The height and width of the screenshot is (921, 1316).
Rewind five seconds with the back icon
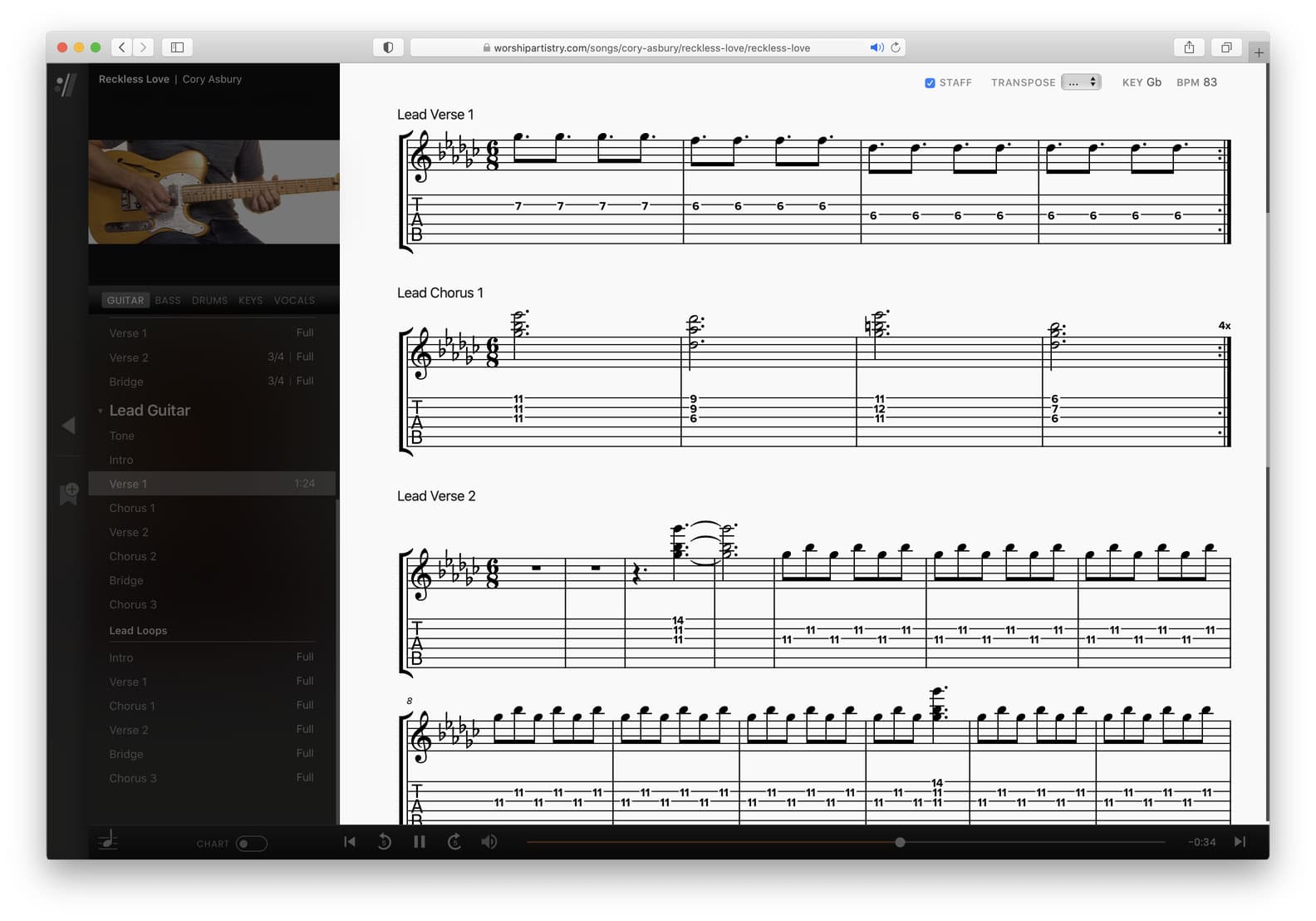[384, 842]
